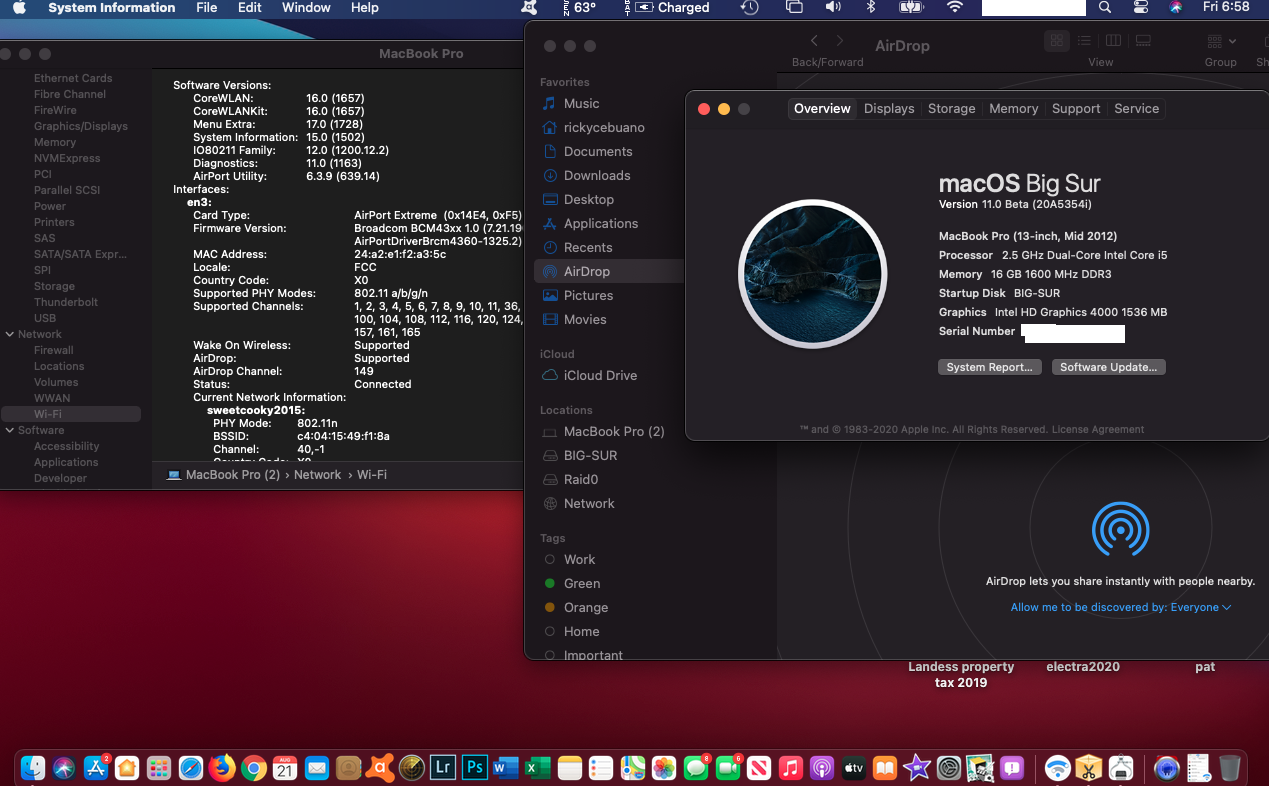Image resolution: width=1269 pixels, height=786 pixels.
Task: Launch Lightroom from the dock
Action: (x=442, y=767)
